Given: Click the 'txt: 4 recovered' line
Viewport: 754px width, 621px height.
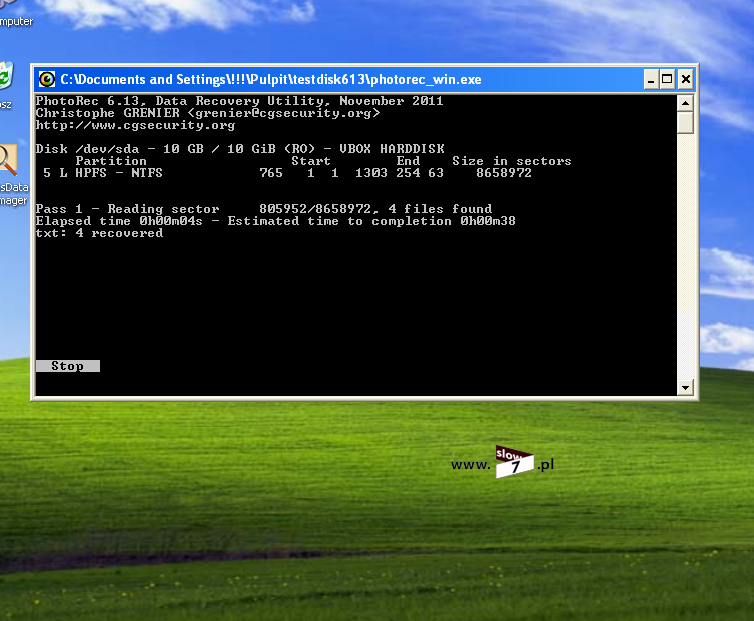Looking at the screenshot, I should [x=100, y=233].
